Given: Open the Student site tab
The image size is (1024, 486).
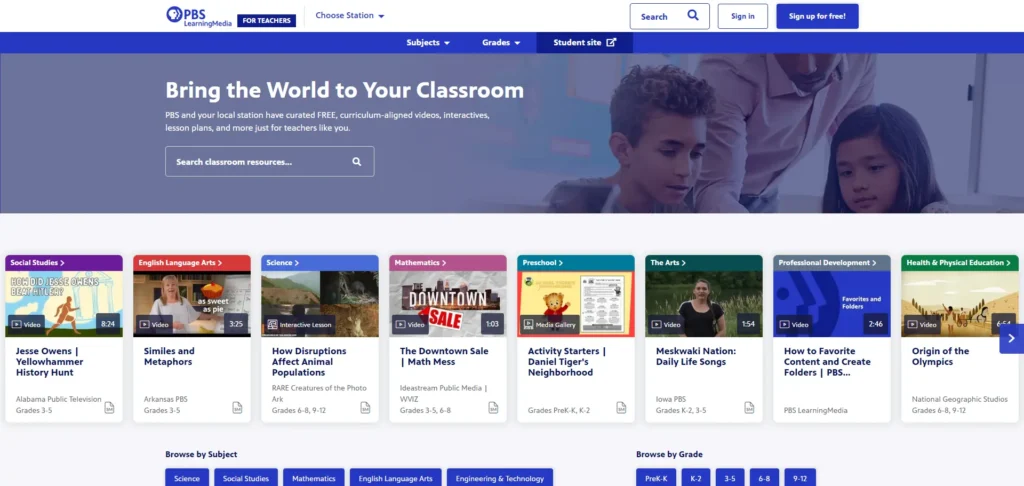Looking at the screenshot, I should (x=584, y=42).
